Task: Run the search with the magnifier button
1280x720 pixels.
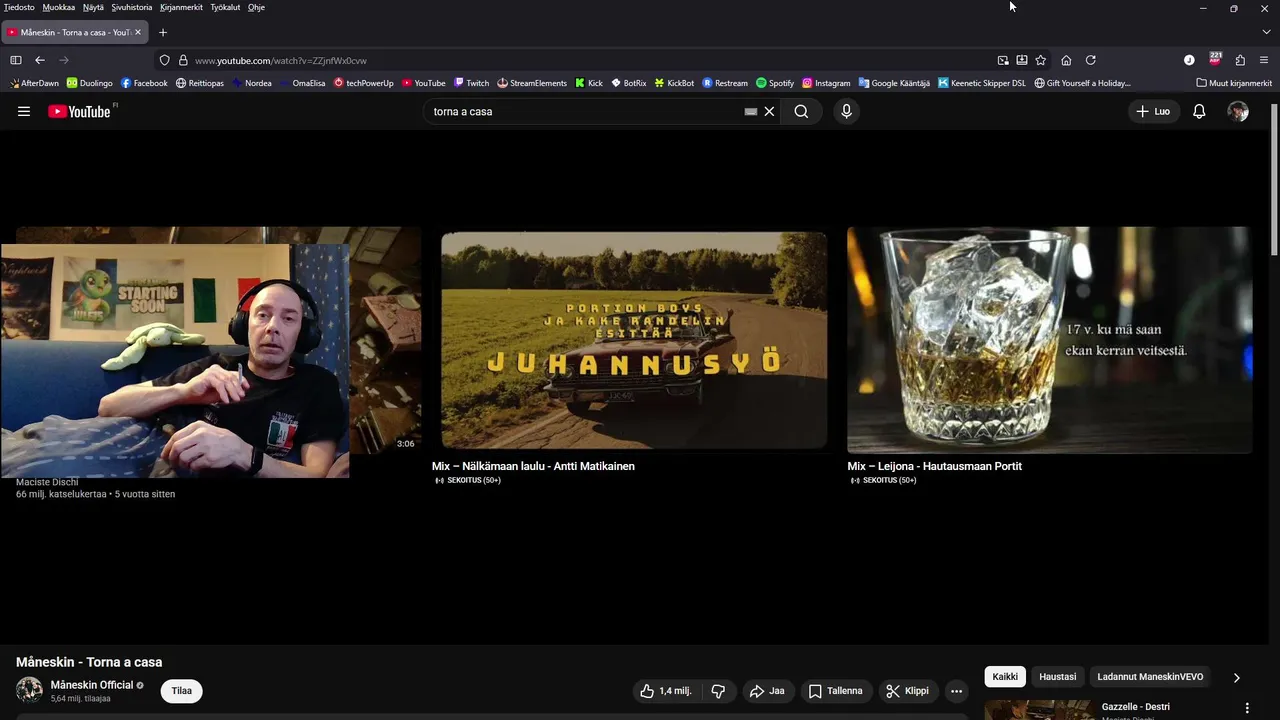Action: pos(801,112)
